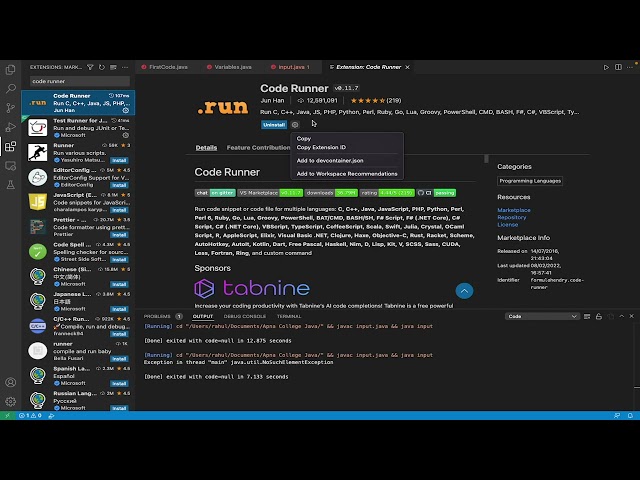Open the DEBUG CONSOLE panel tab
This screenshot has width=640, height=480.
[245, 316]
